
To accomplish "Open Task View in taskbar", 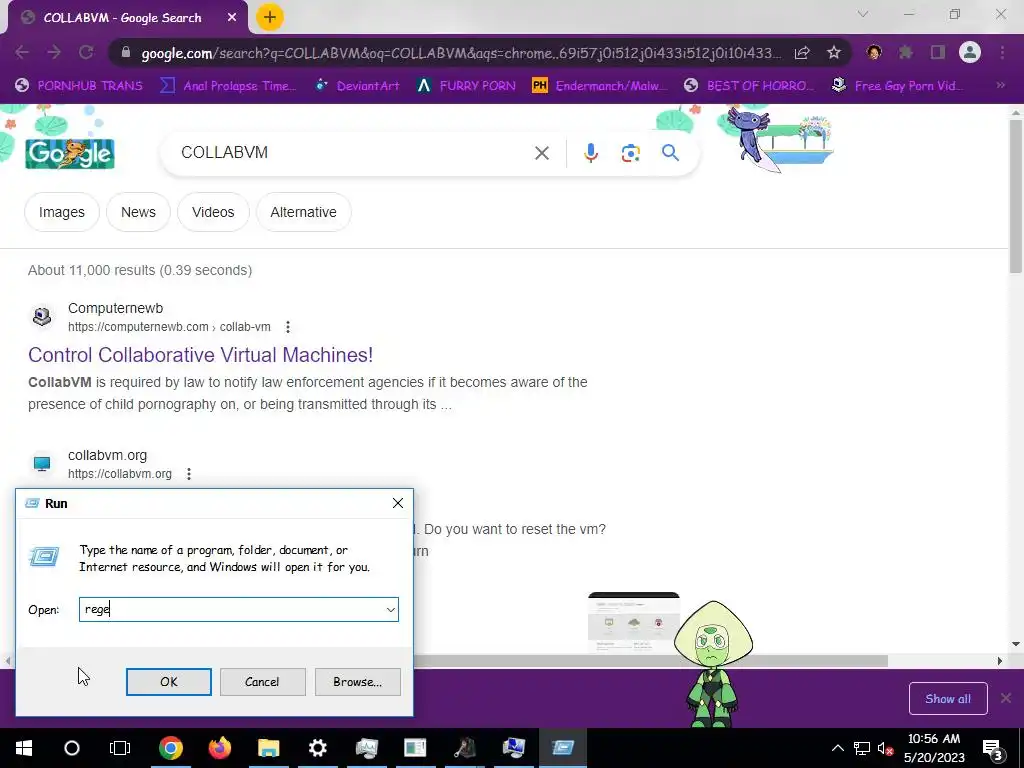I will 120,748.
